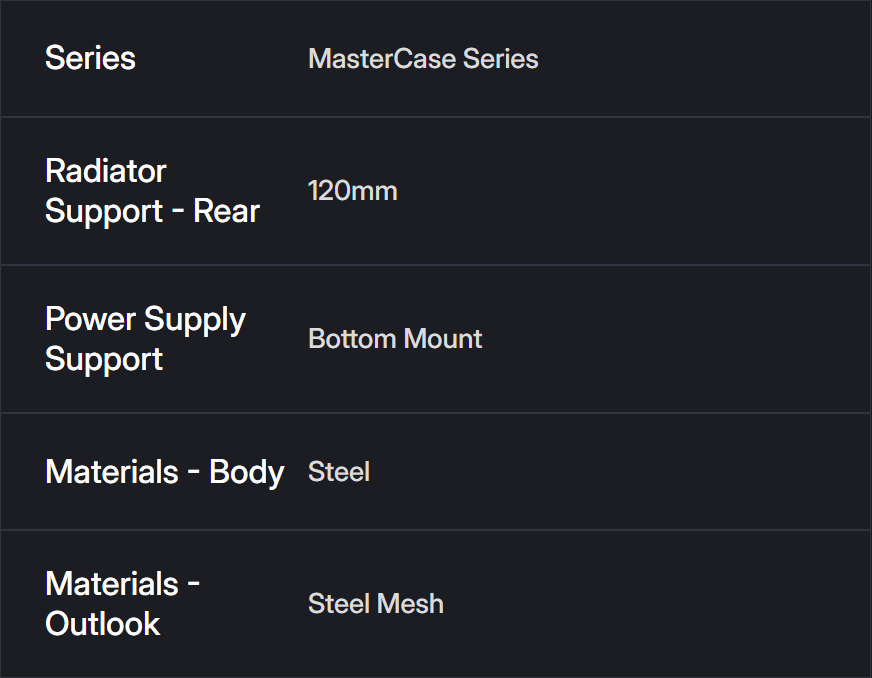Click the divider below the Materials - Body row
The image size is (872, 678).
[436, 530]
